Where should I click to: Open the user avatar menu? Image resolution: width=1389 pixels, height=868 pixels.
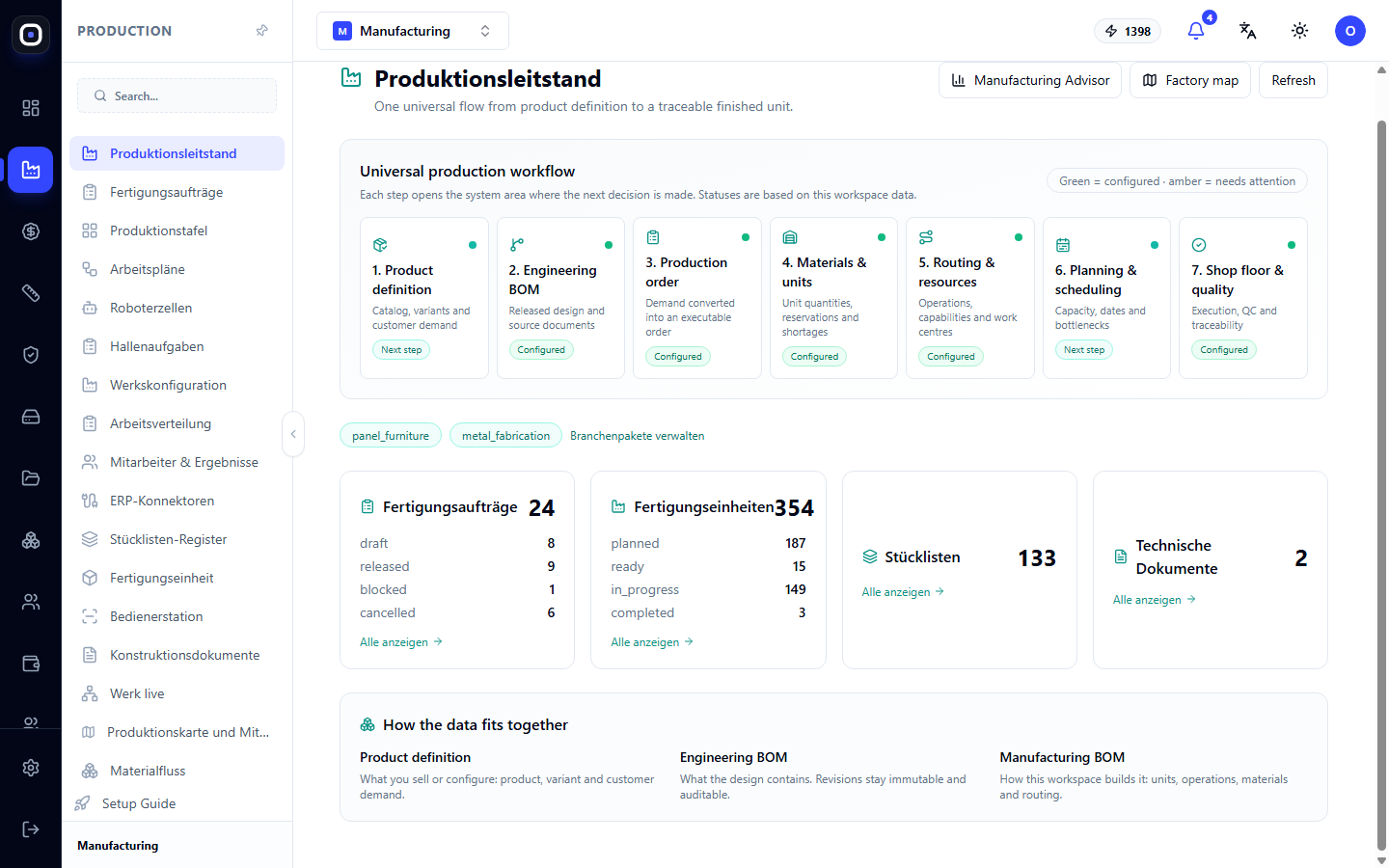pyautogui.click(x=1350, y=31)
